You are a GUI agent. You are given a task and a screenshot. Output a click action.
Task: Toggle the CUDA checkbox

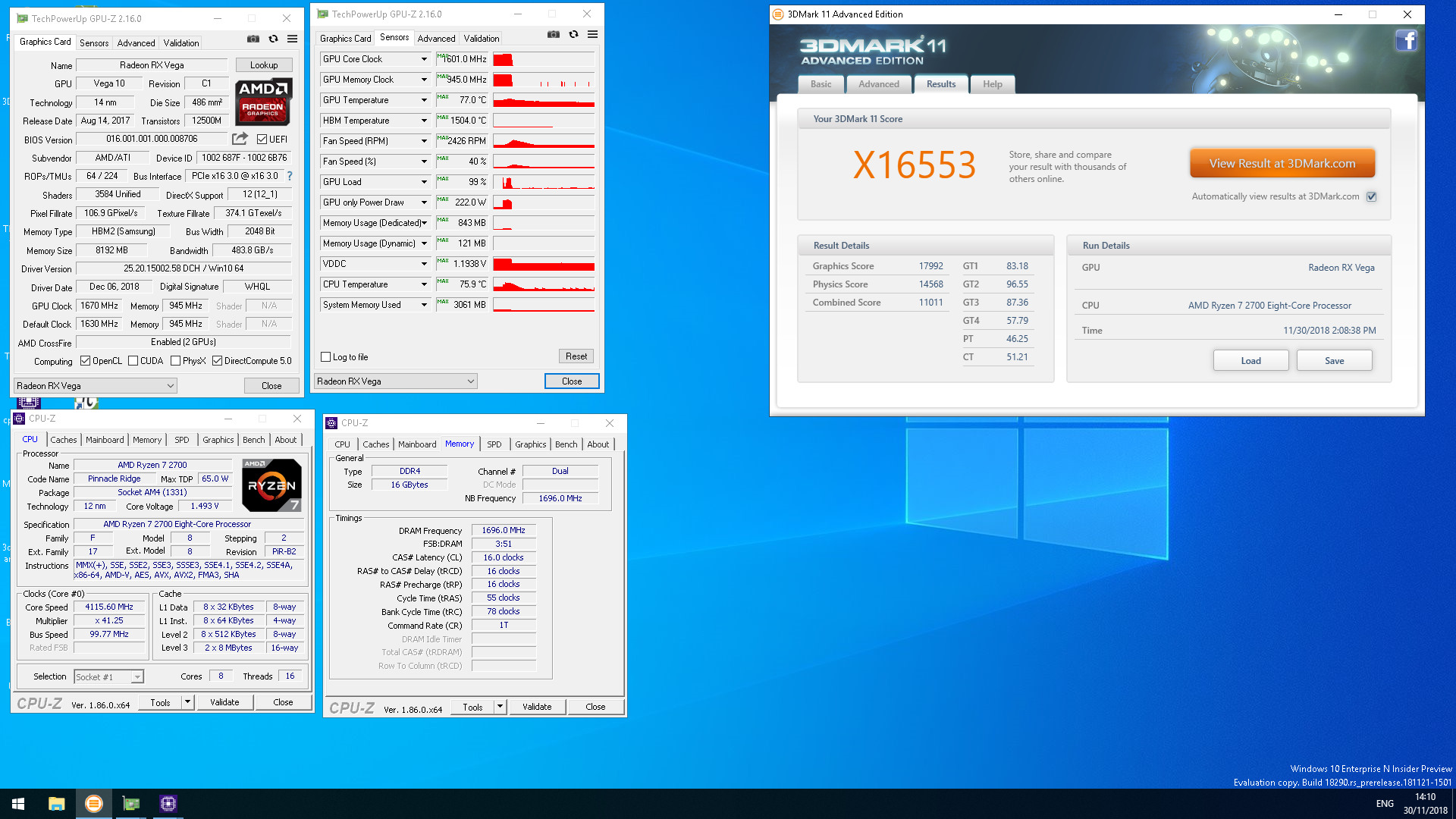click(133, 361)
